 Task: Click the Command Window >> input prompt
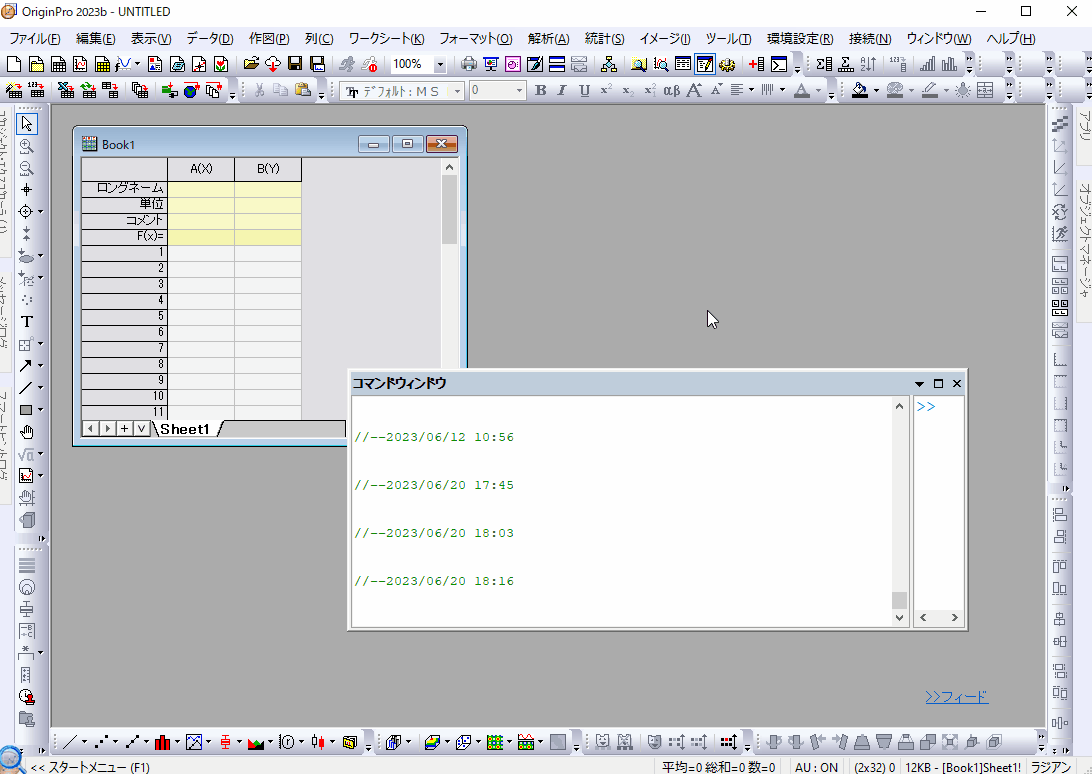click(926, 407)
